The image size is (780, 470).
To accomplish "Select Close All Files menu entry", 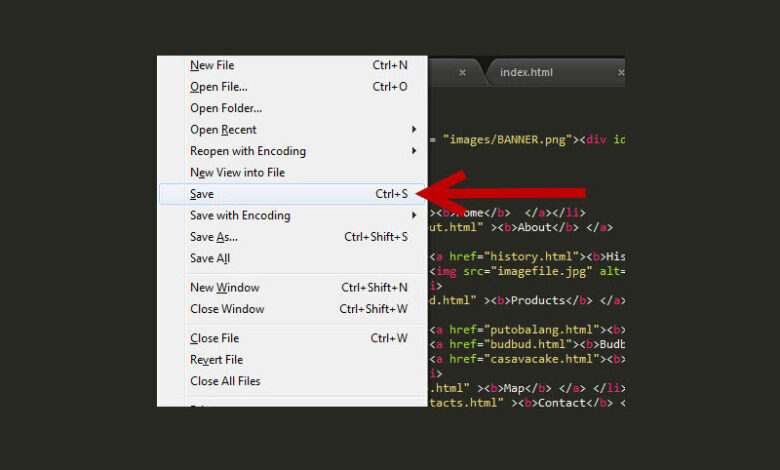I will (x=225, y=381).
